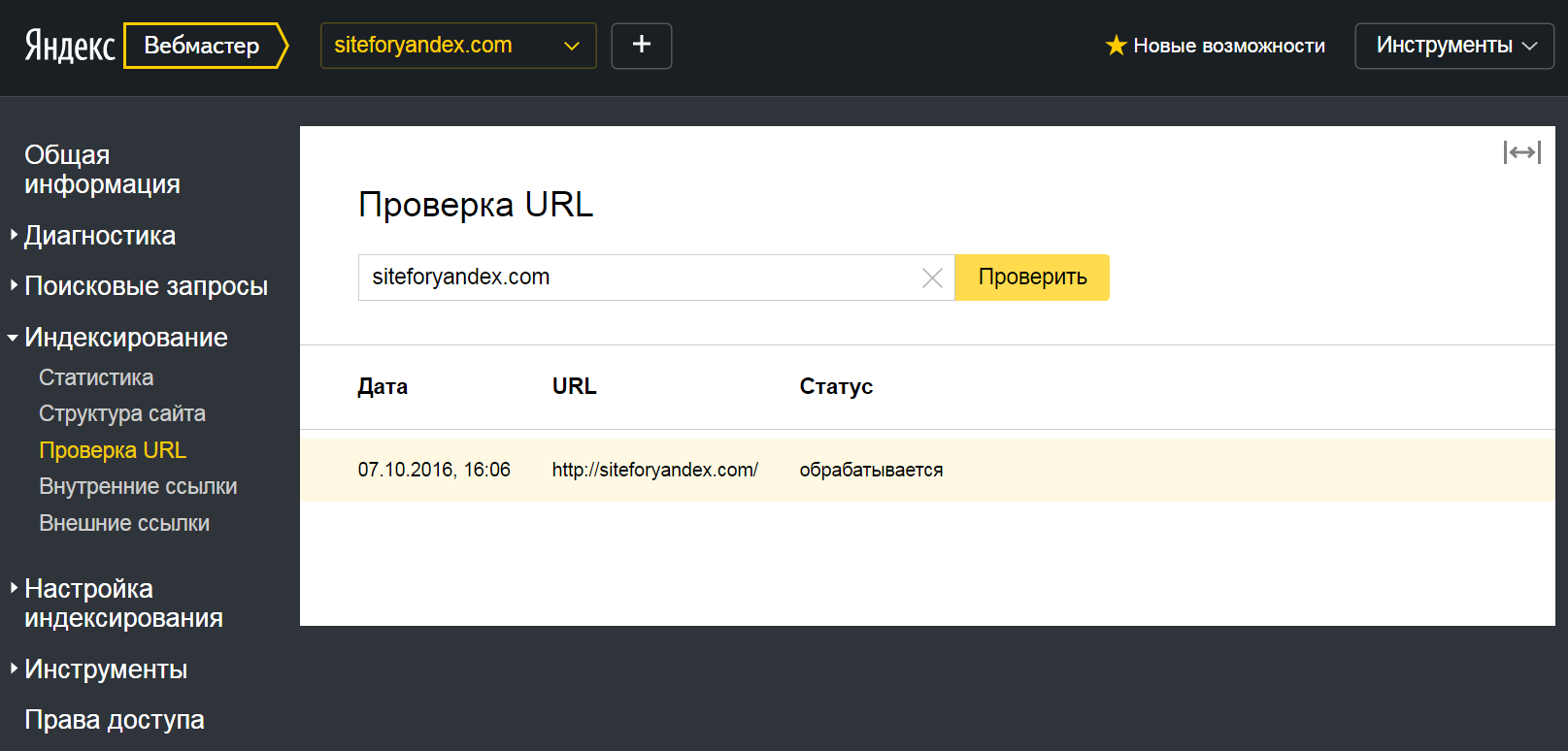Viewport: 1568px width, 751px height.
Task: Expand Настройка индексирования section
Action: [122, 604]
